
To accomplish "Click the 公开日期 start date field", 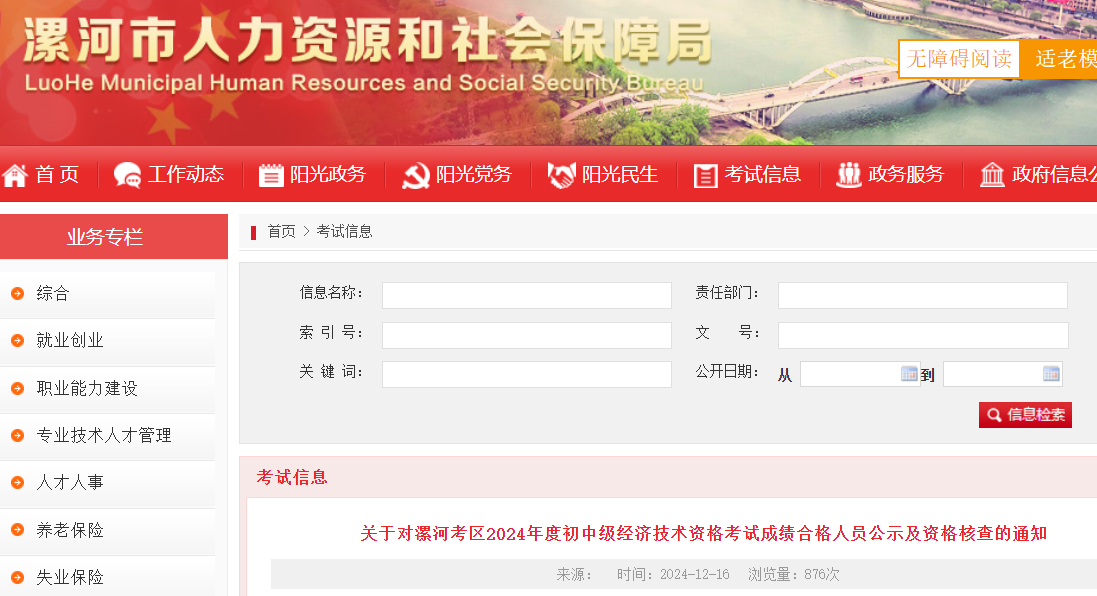I will tap(860, 374).
